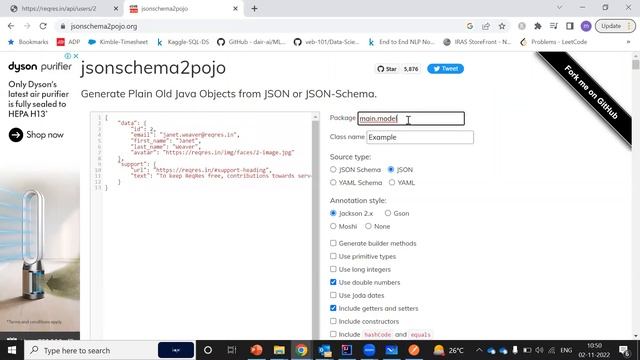
Task: Open IntelliJ IDEA from the taskbar
Action: [x=347, y=350]
